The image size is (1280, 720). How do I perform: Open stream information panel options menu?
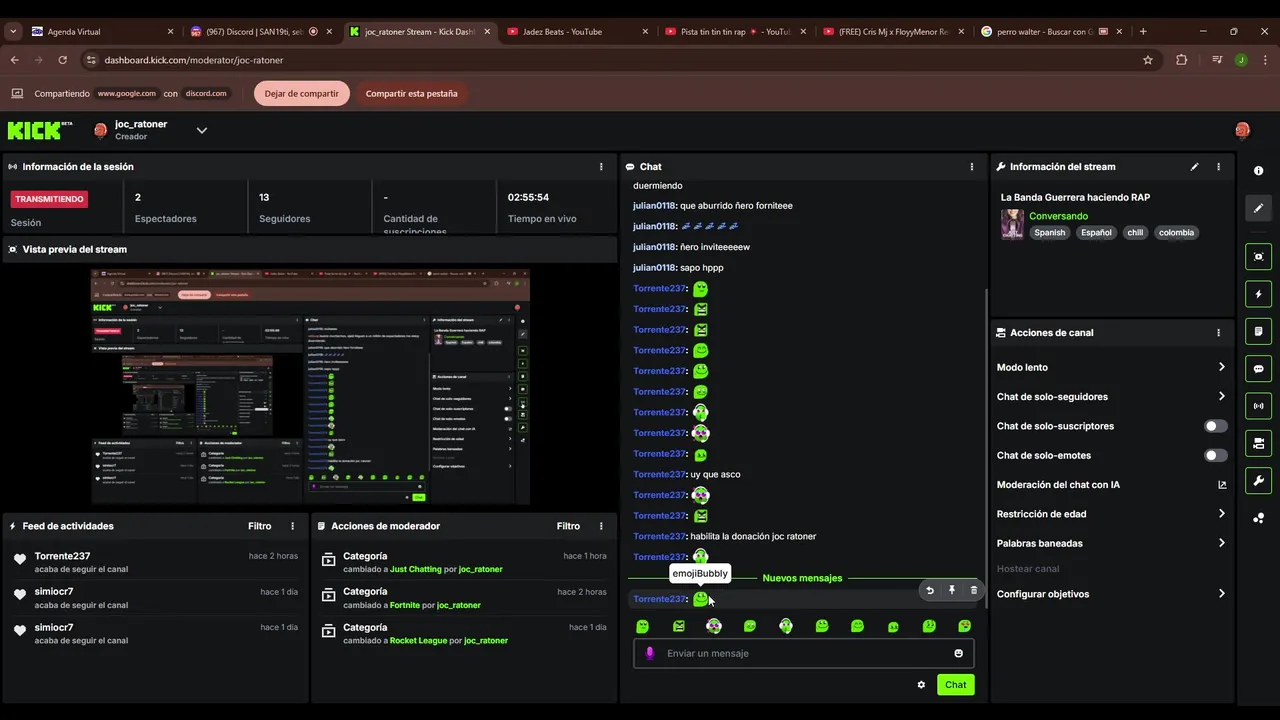click(1218, 167)
